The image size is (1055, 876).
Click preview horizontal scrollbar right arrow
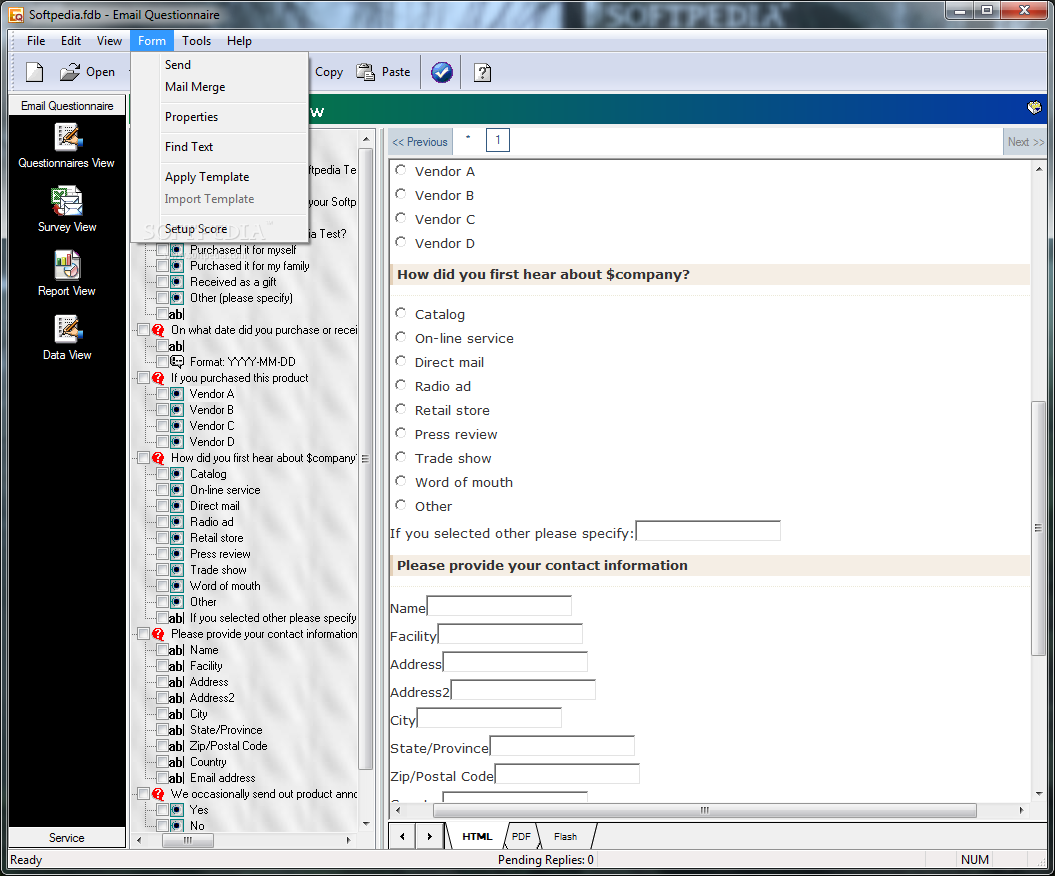click(1022, 811)
